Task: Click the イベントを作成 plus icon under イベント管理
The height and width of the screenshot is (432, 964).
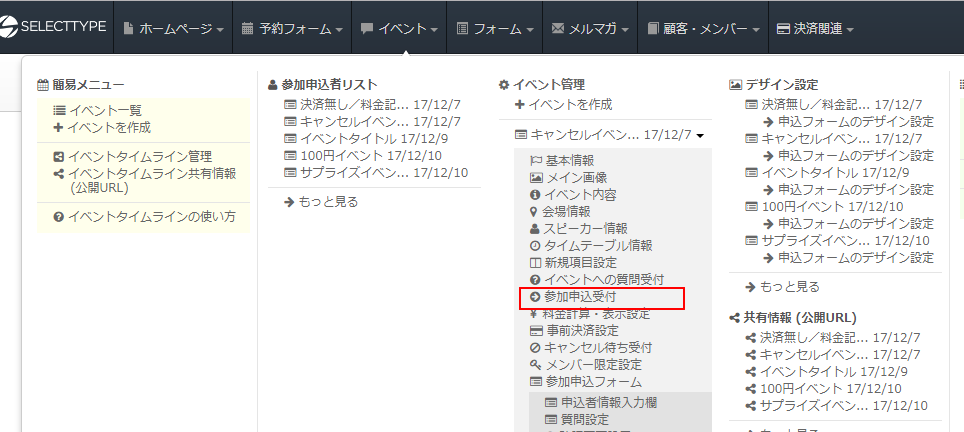Action: tap(520, 104)
